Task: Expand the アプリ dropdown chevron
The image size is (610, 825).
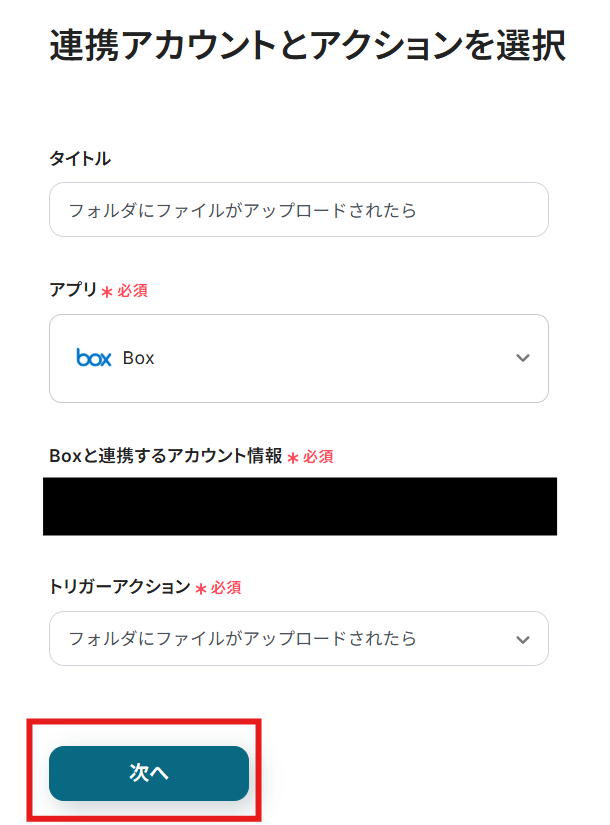Action: [522, 358]
